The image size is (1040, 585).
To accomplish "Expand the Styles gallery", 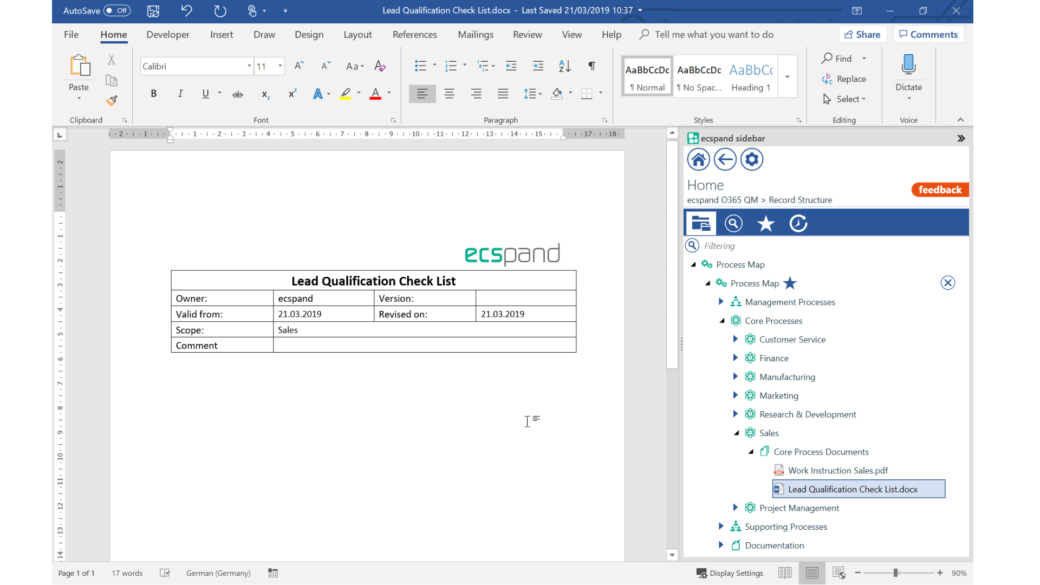I will pyautogui.click(x=787, y=77).
